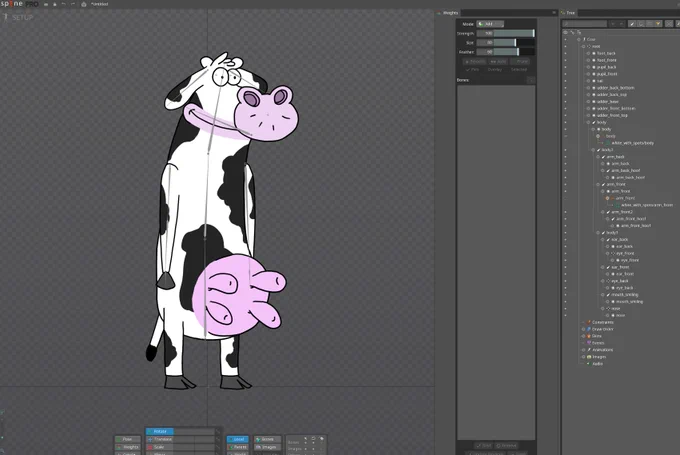Viewport: 680px width, 455px height.
Task: Select arm_back_hoof slot in the tree
Action: click(x=630, y=177)
